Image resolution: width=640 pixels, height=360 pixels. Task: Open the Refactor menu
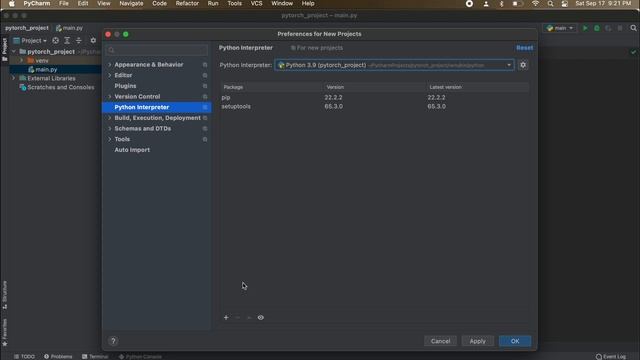pyautogui.click(x=187, y=4)
